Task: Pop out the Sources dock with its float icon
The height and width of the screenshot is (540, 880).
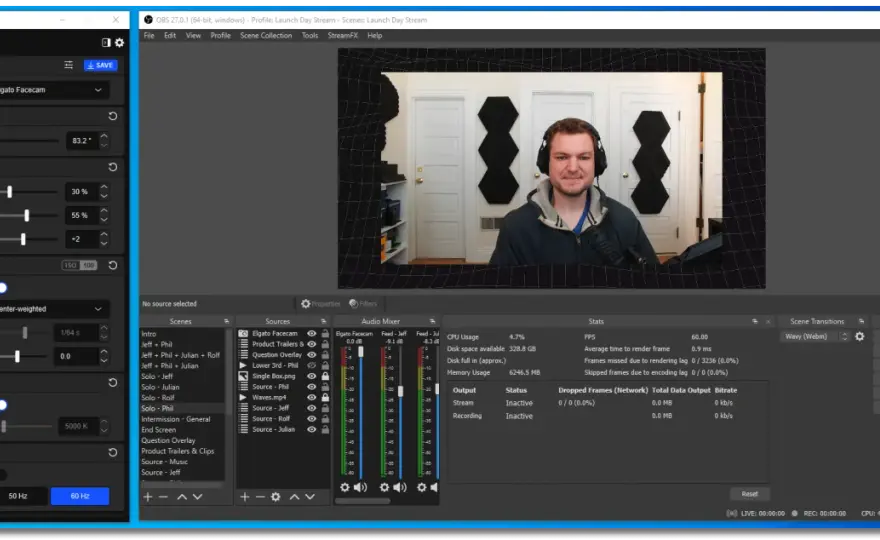Action: pos(324,322)
